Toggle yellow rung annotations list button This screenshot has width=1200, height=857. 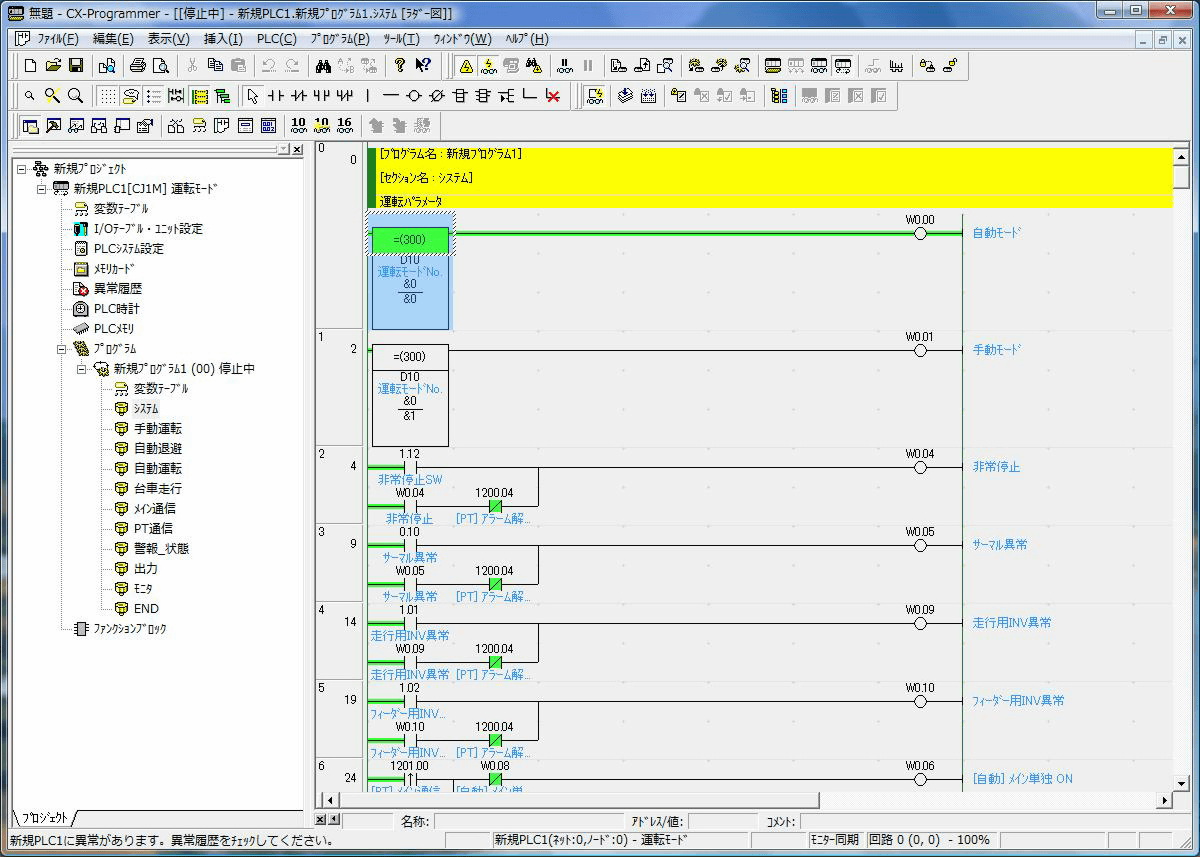coord(199,96)
